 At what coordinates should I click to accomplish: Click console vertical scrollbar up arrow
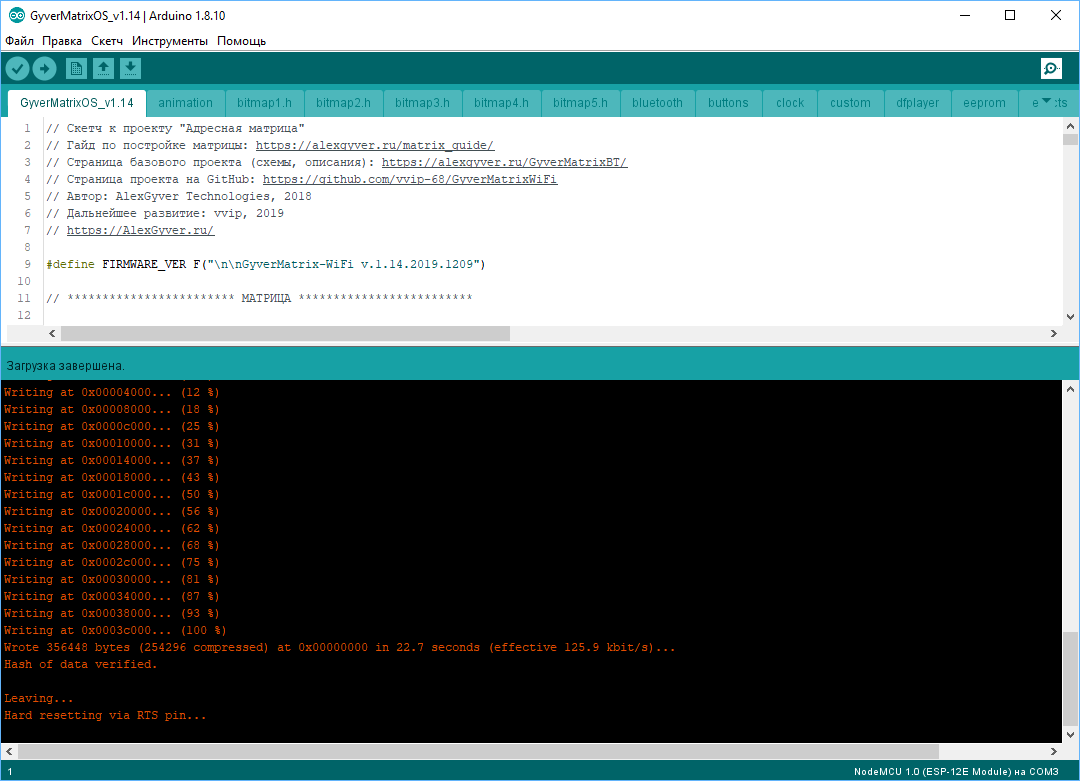point(1070,389)
